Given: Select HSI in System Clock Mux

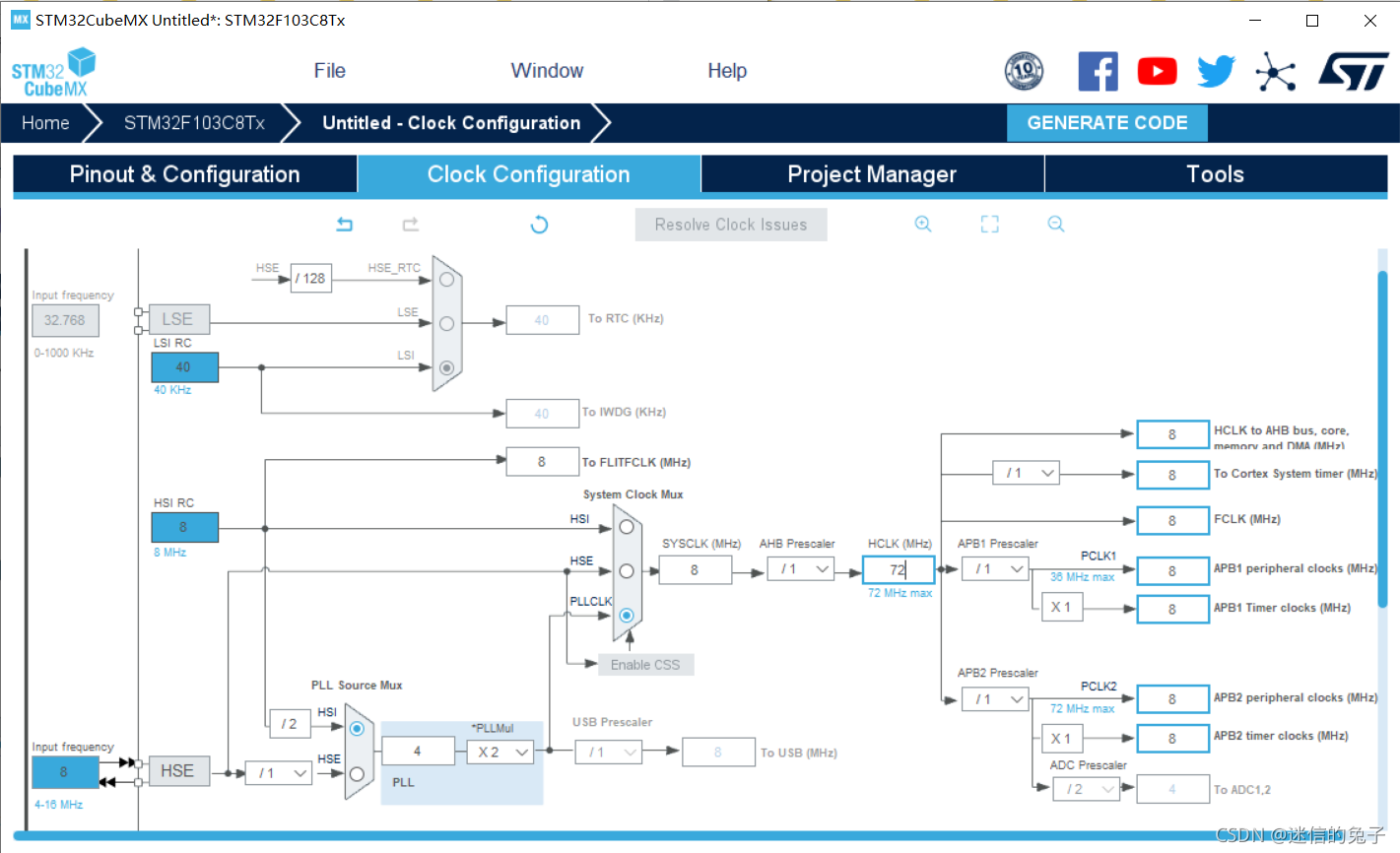Looking at the screenshot, I should pos(627,527).
